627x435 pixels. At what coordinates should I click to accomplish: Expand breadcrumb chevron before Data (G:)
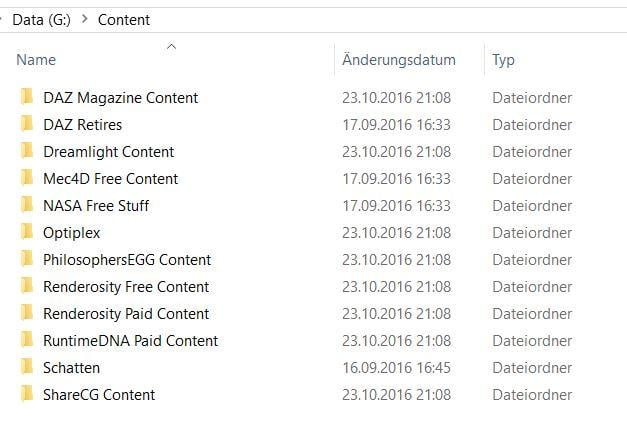click(x=3, y=19)
